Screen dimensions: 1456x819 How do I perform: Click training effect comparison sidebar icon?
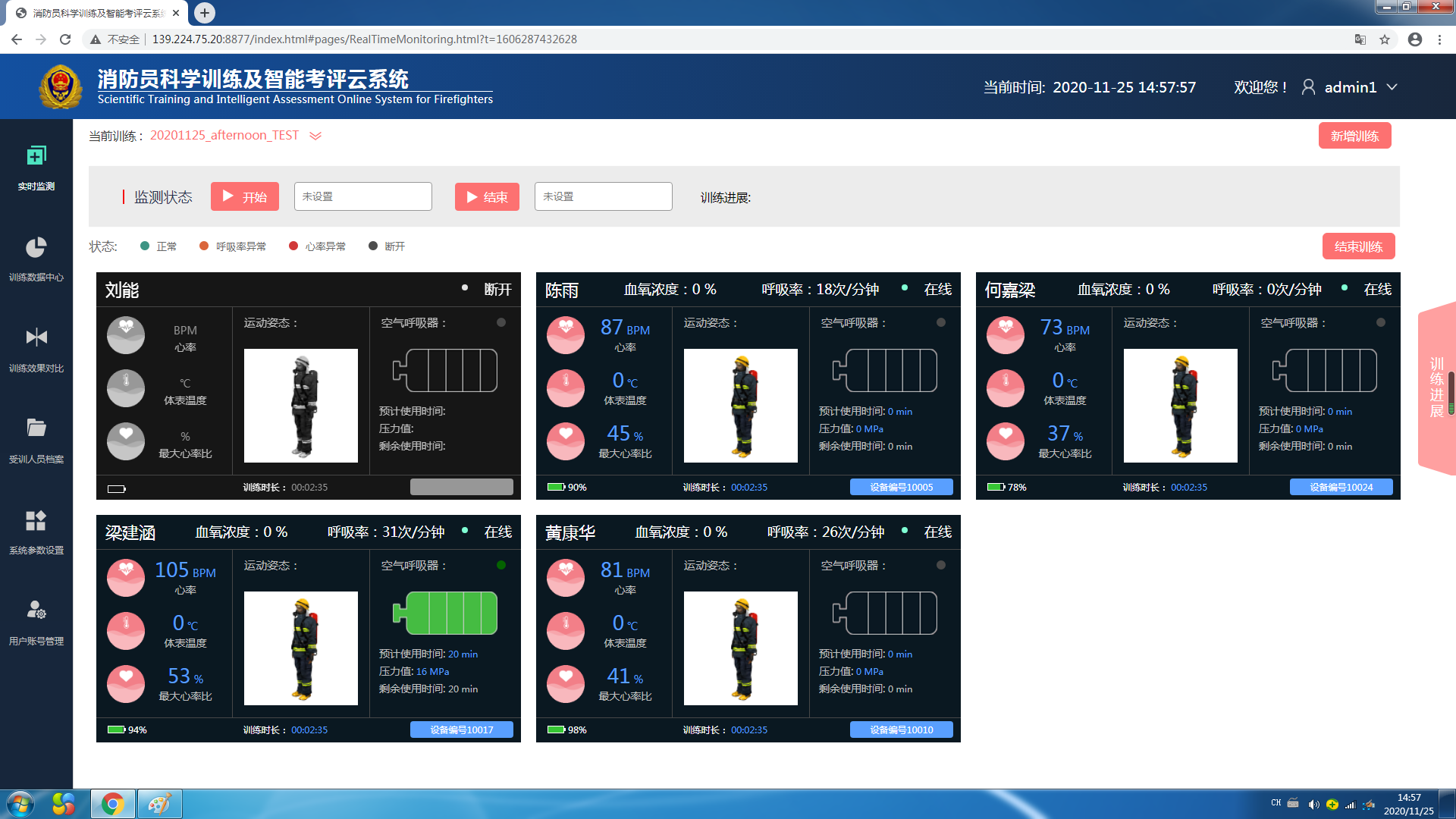pyautogui.click(x=36, y=337)
